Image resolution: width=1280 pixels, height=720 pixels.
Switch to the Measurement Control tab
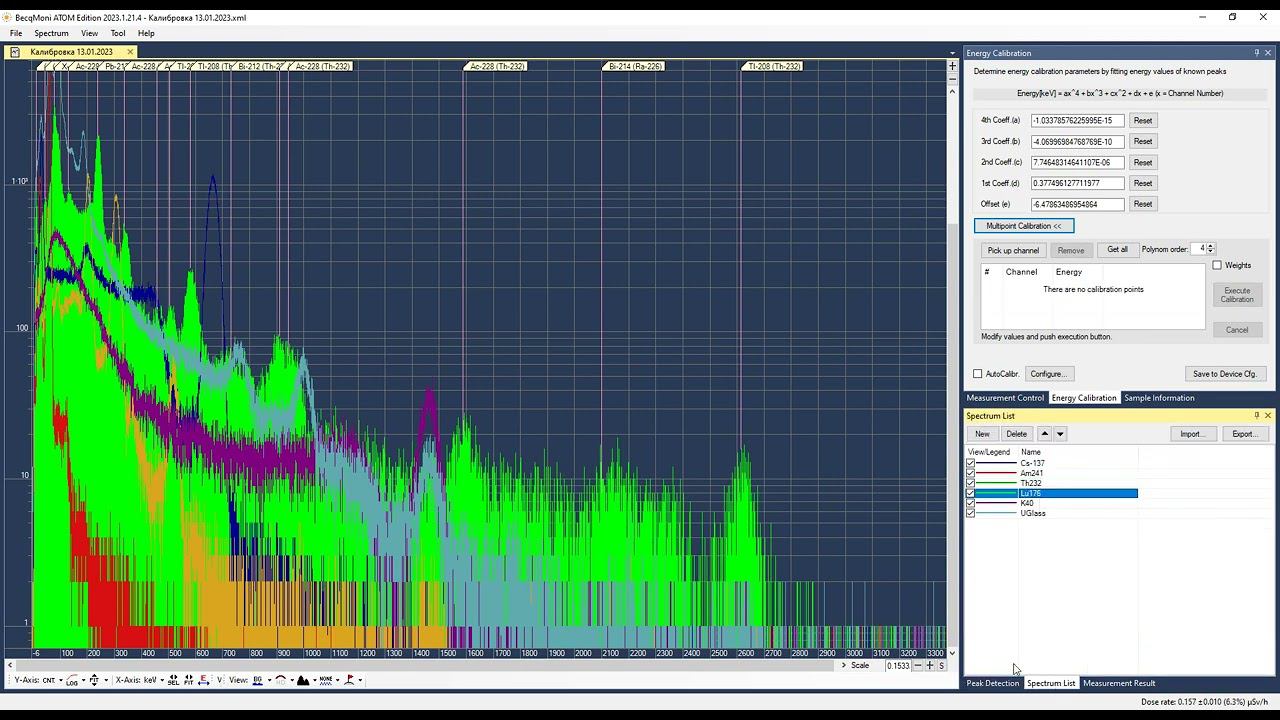pos(1005,398)
